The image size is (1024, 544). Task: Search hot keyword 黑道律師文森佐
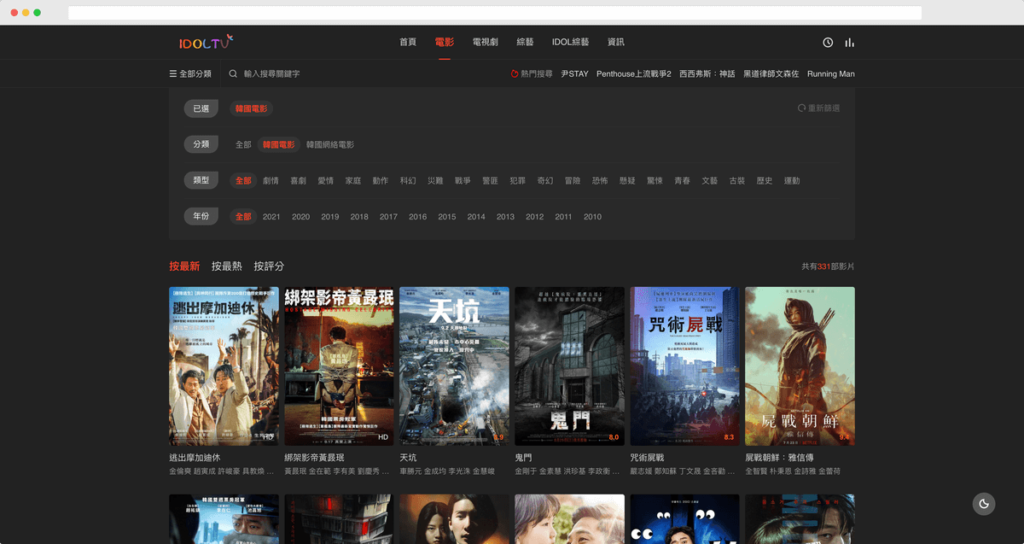click(x=771, y=74)
